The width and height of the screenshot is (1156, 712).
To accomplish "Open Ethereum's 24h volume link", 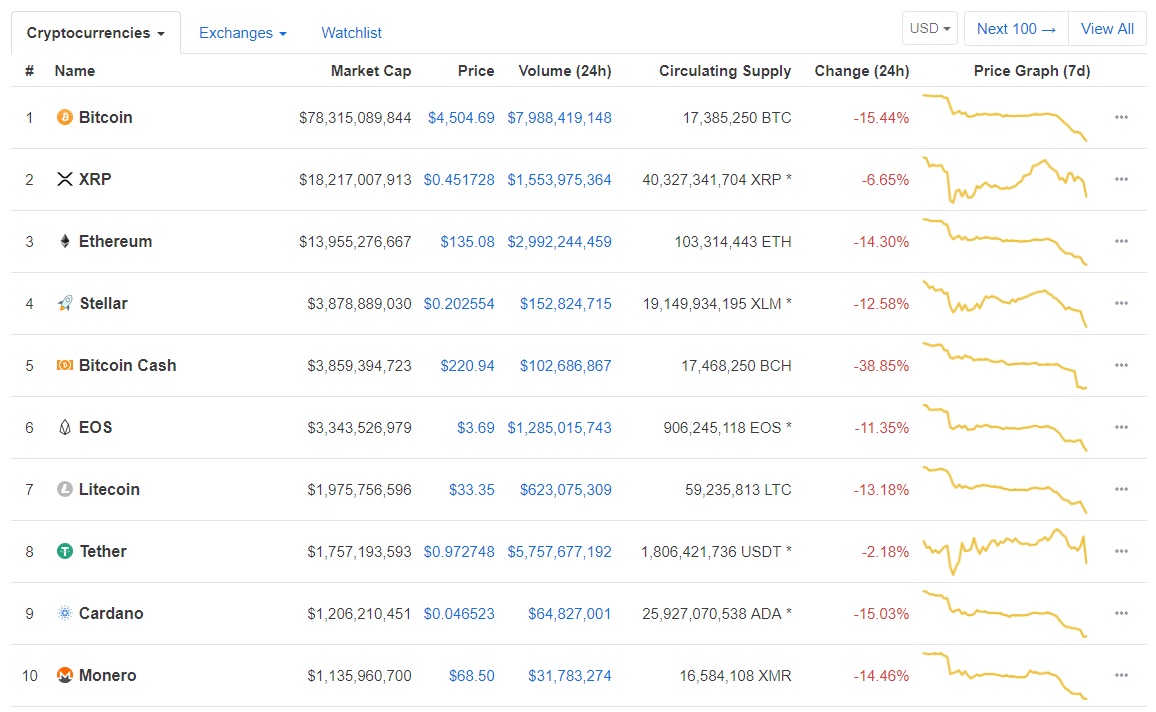I will point(559,242).
